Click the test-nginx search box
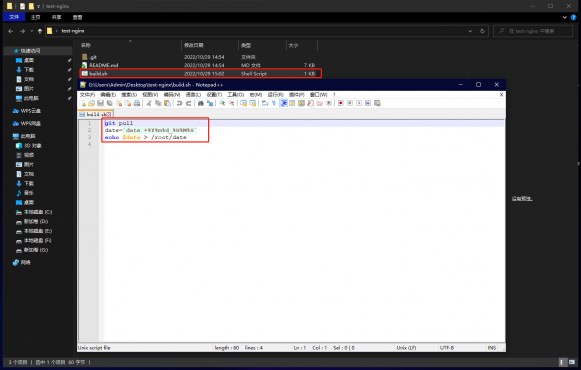 coord(533,31)
